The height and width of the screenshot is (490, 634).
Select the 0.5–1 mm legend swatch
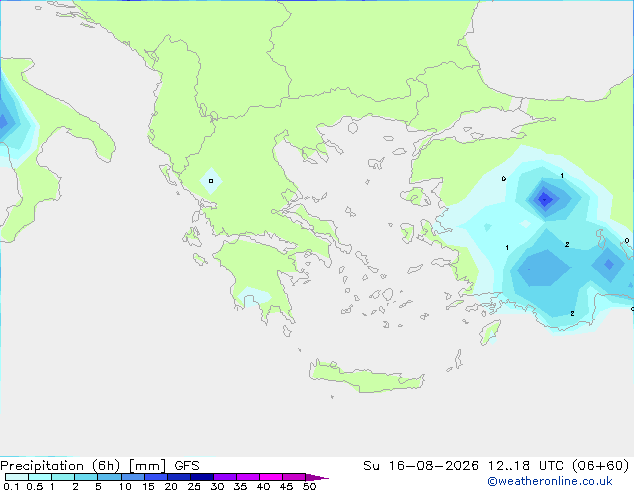pos(40,477)
